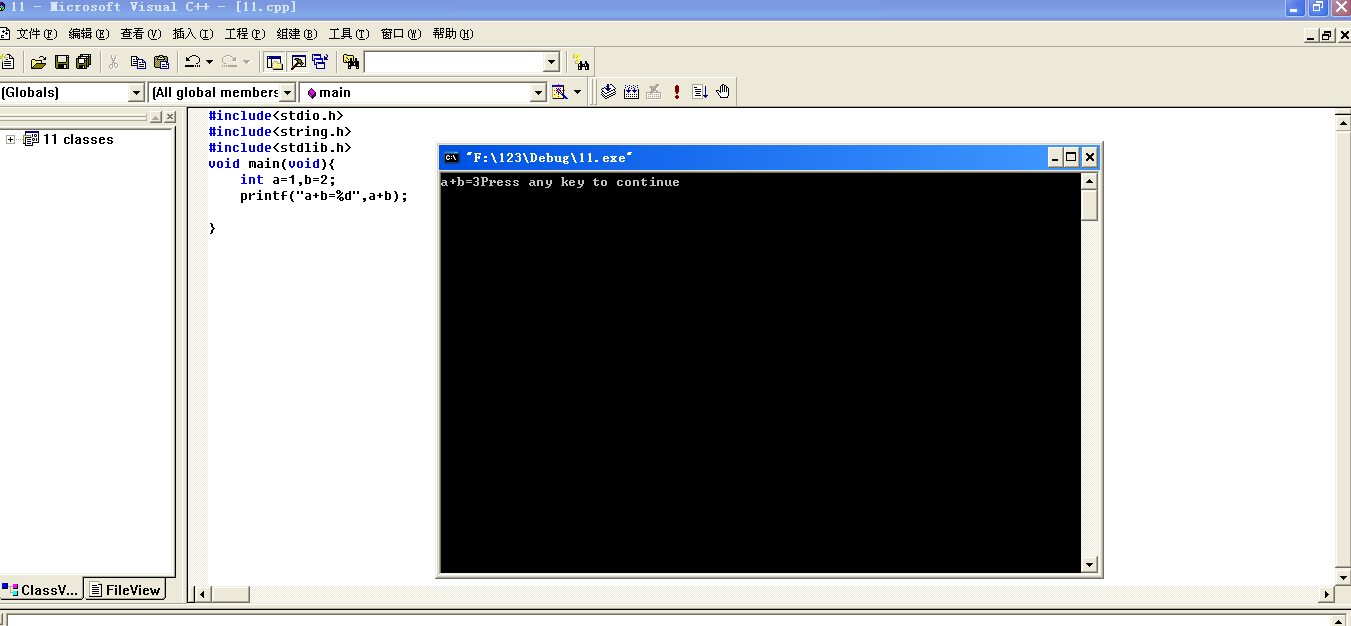This screenshot has height=626, width=1351.
Task: Expand the 11 classes tree node
Action: coord(10,139)
